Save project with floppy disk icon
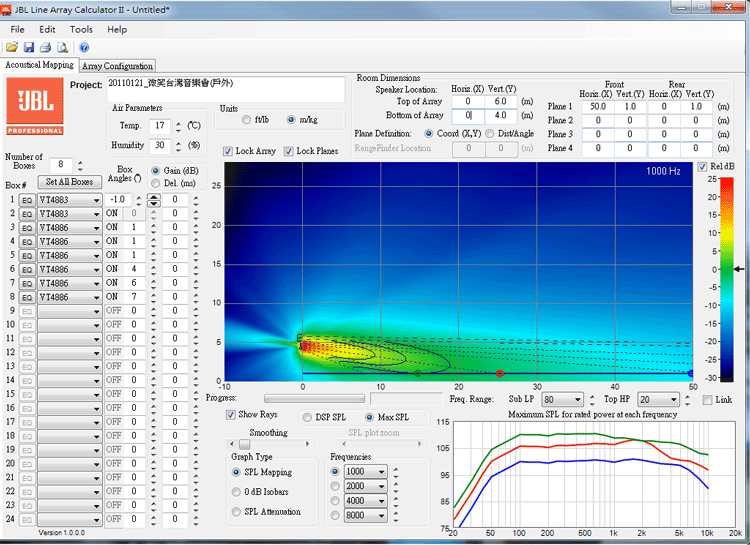Viewport: 750px width, 545px height. (29, 47)
